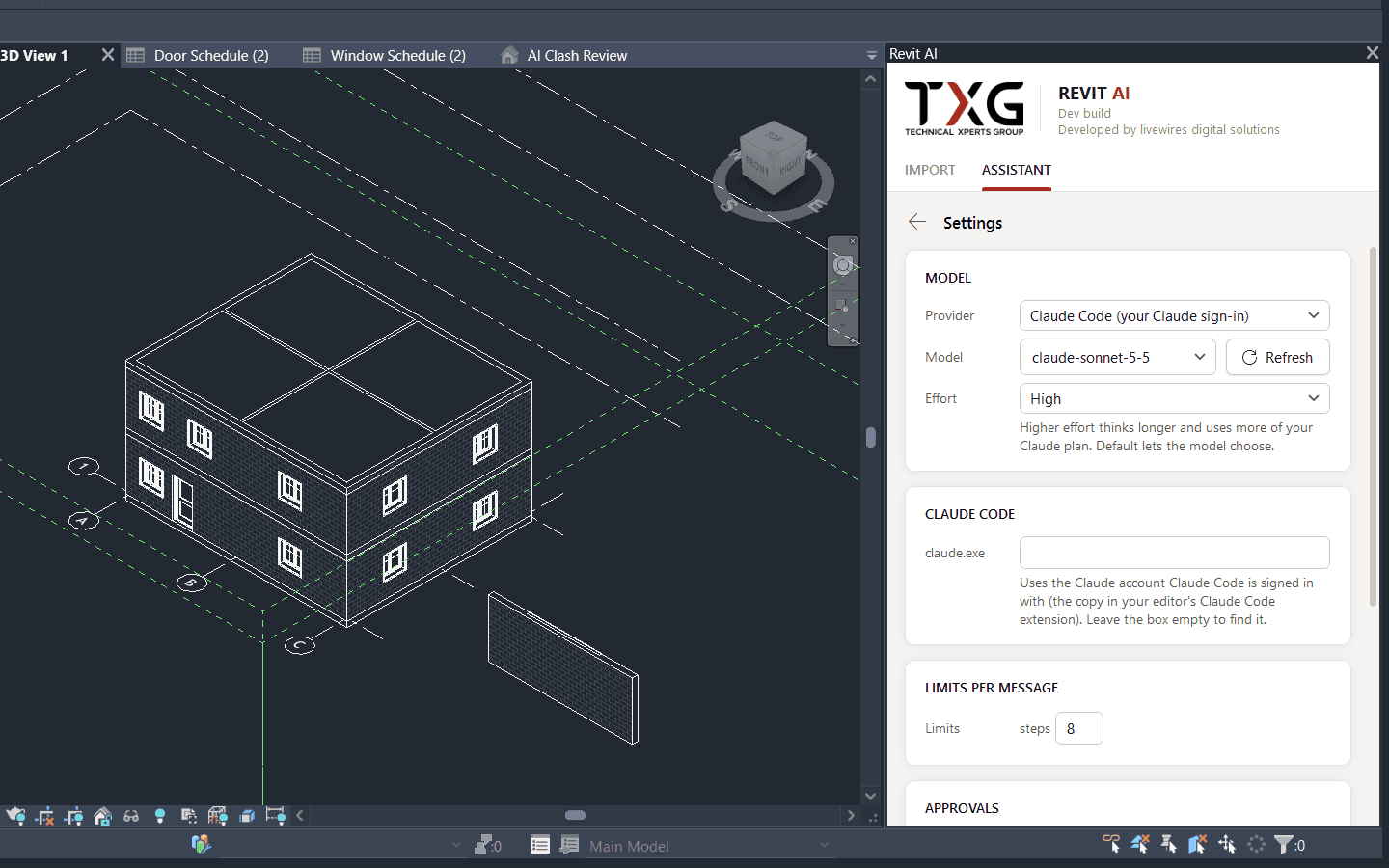Toggle the show crop region icon
Screen dimensions: 1389x868
coord(73,816)
